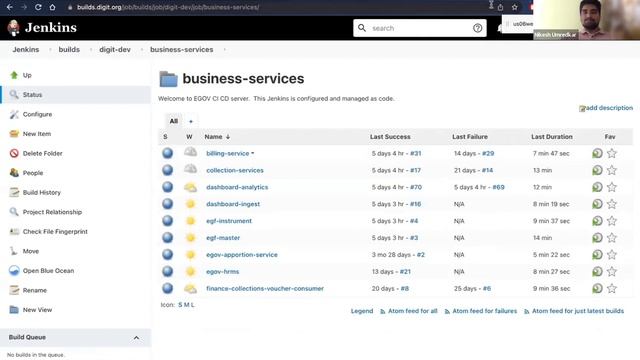Screen dimensions: 640x360
Task: Favorite collection-services with its star
Action: (611, 170)
